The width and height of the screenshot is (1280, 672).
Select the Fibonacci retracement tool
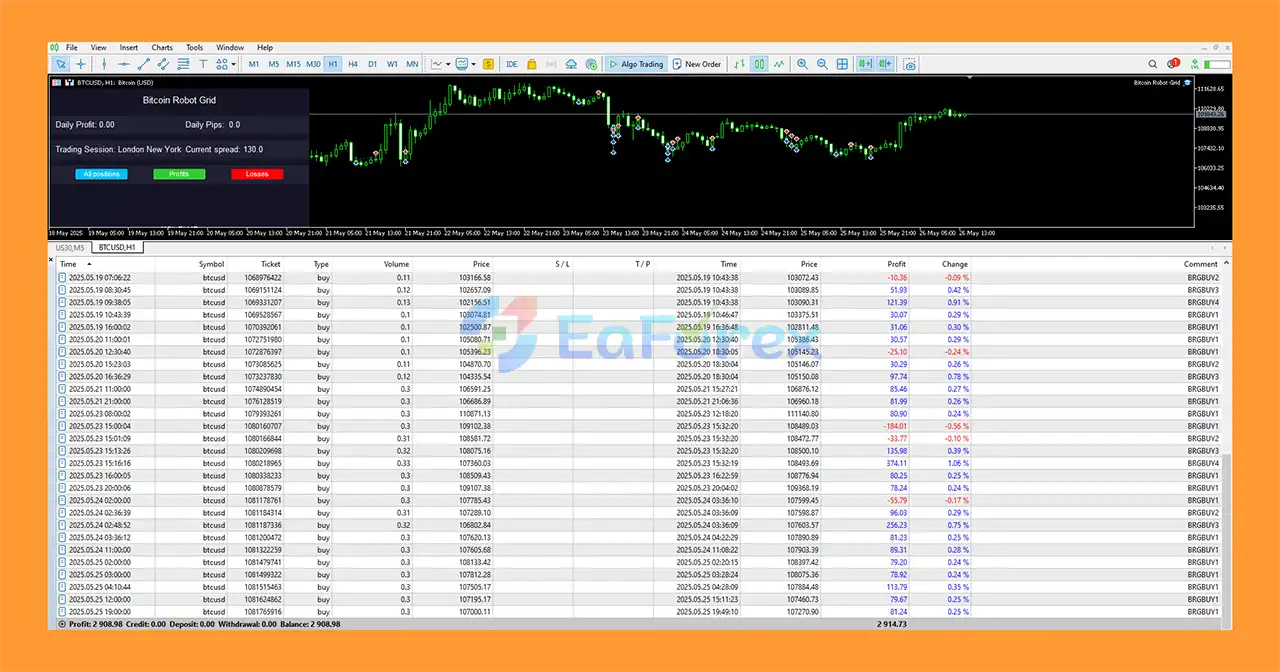coord(183,64)
